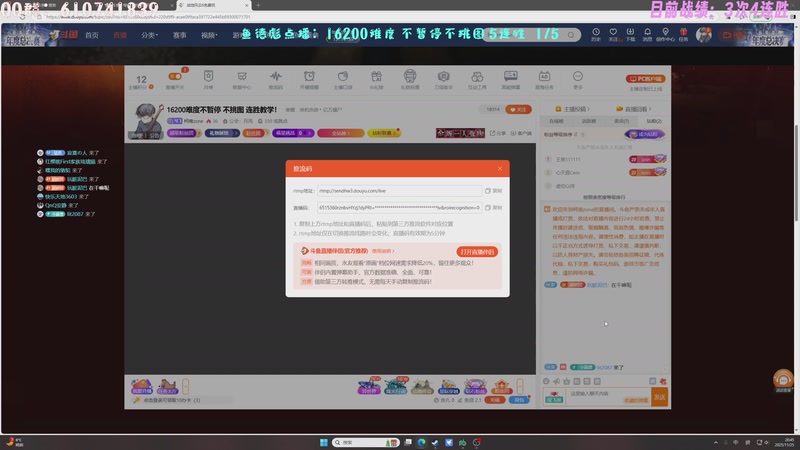Image resolution: width=800 pixels, height=450 pixels.
Task: Click the 直播码 stream key field
Action: coord(399,208)
